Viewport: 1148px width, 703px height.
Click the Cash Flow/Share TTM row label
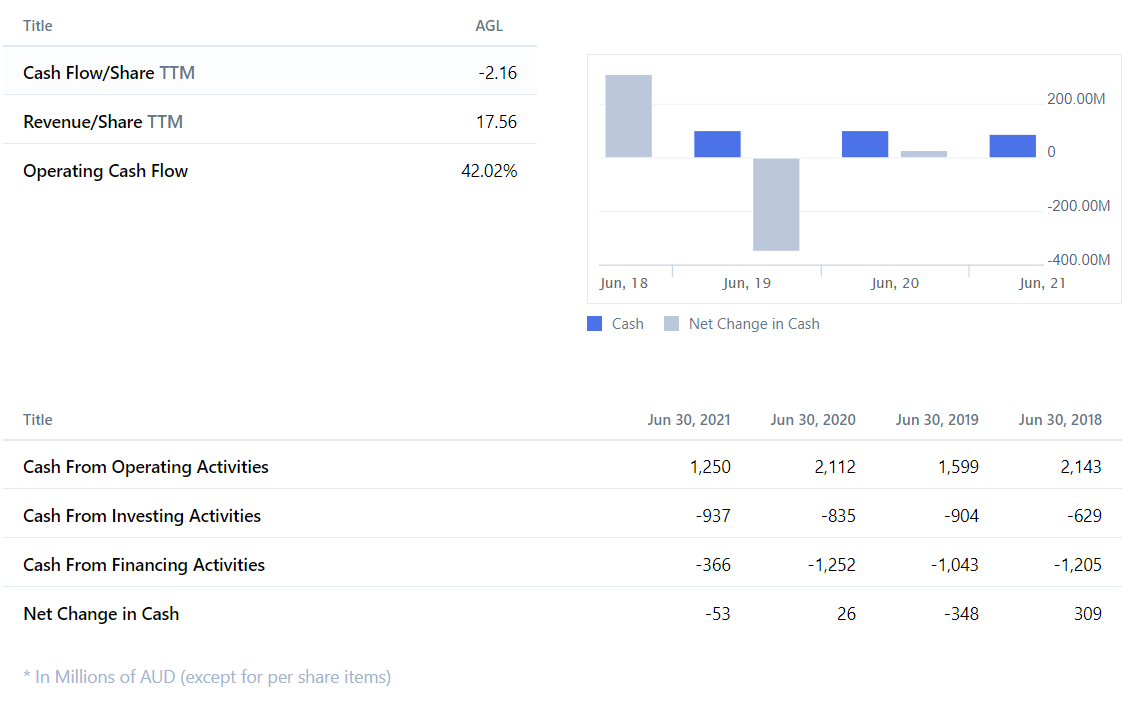[109, 72]
